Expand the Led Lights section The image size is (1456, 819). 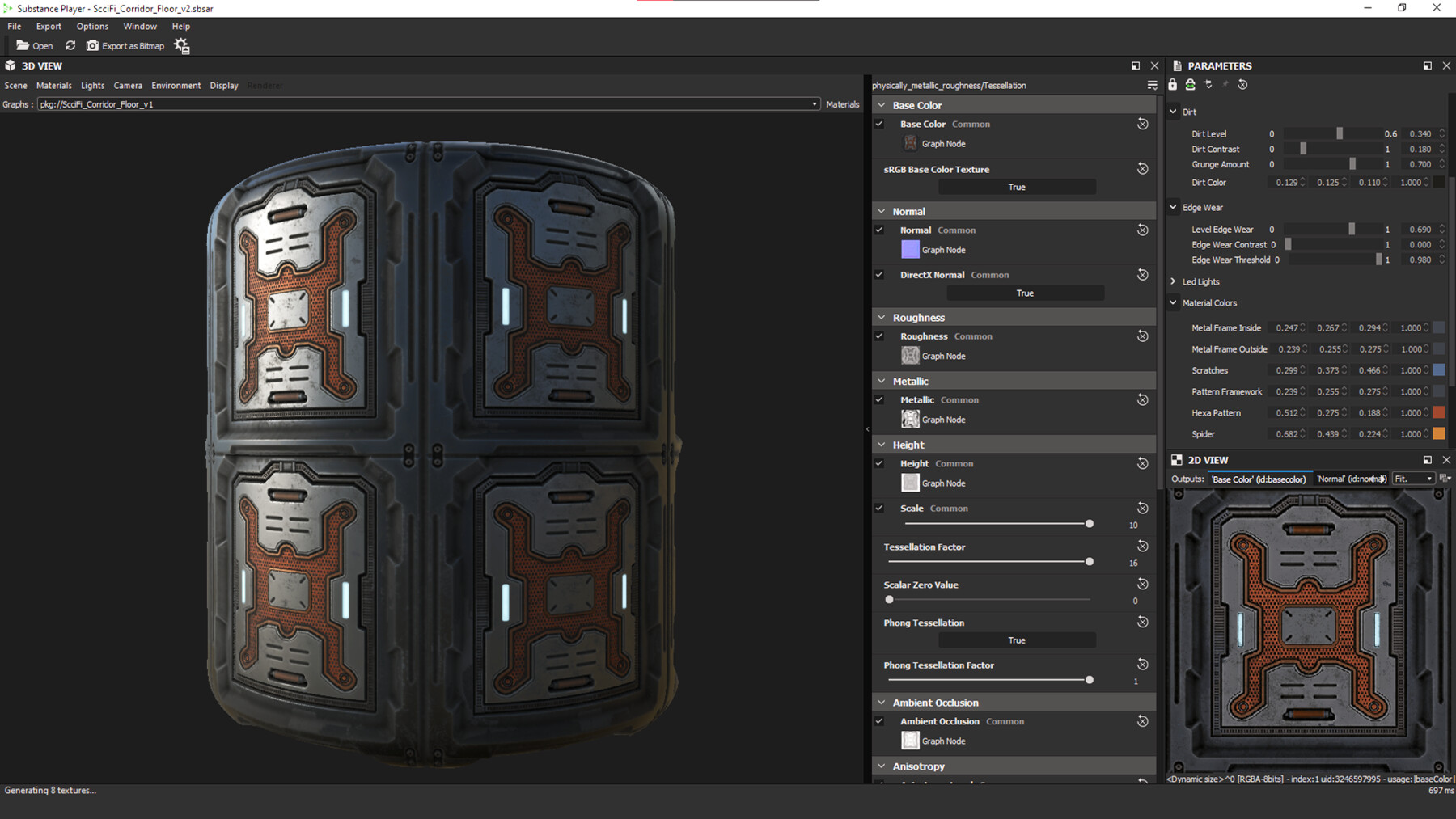point(1174,281)
